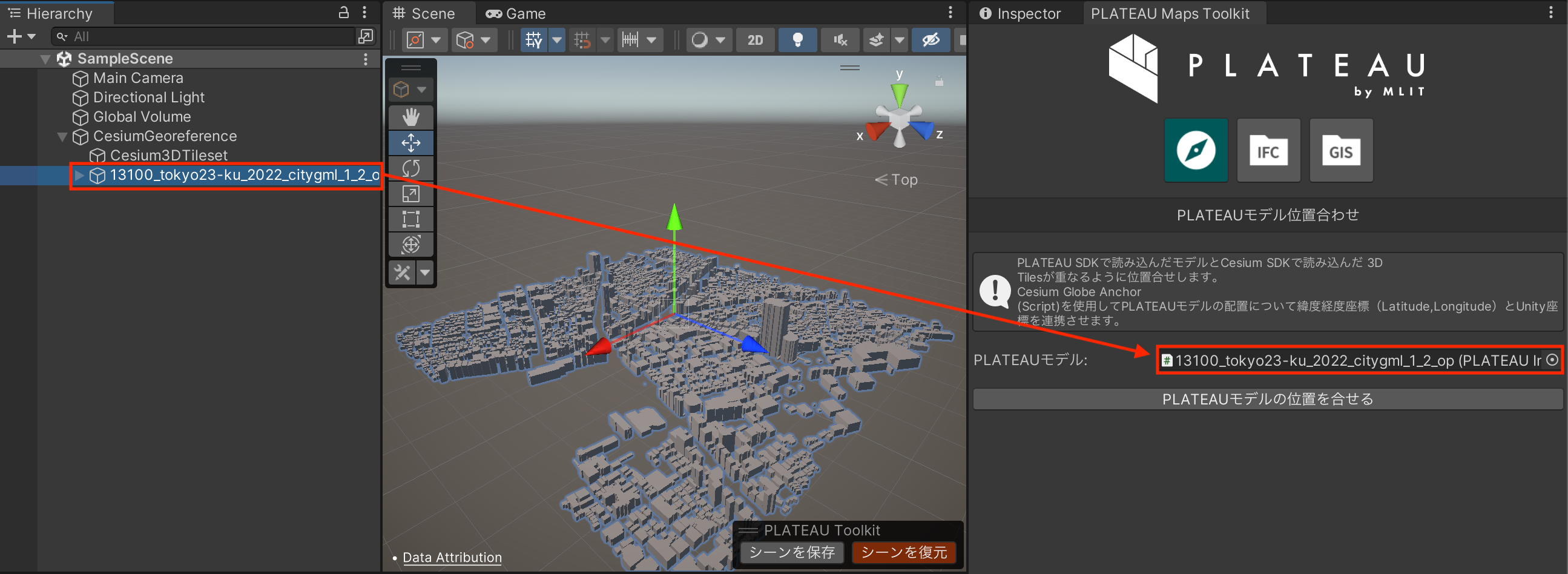Viewport: 1568px width, 574px height.
Task: Open the custom editor tools icon
Action: click(x=403, y=272)
